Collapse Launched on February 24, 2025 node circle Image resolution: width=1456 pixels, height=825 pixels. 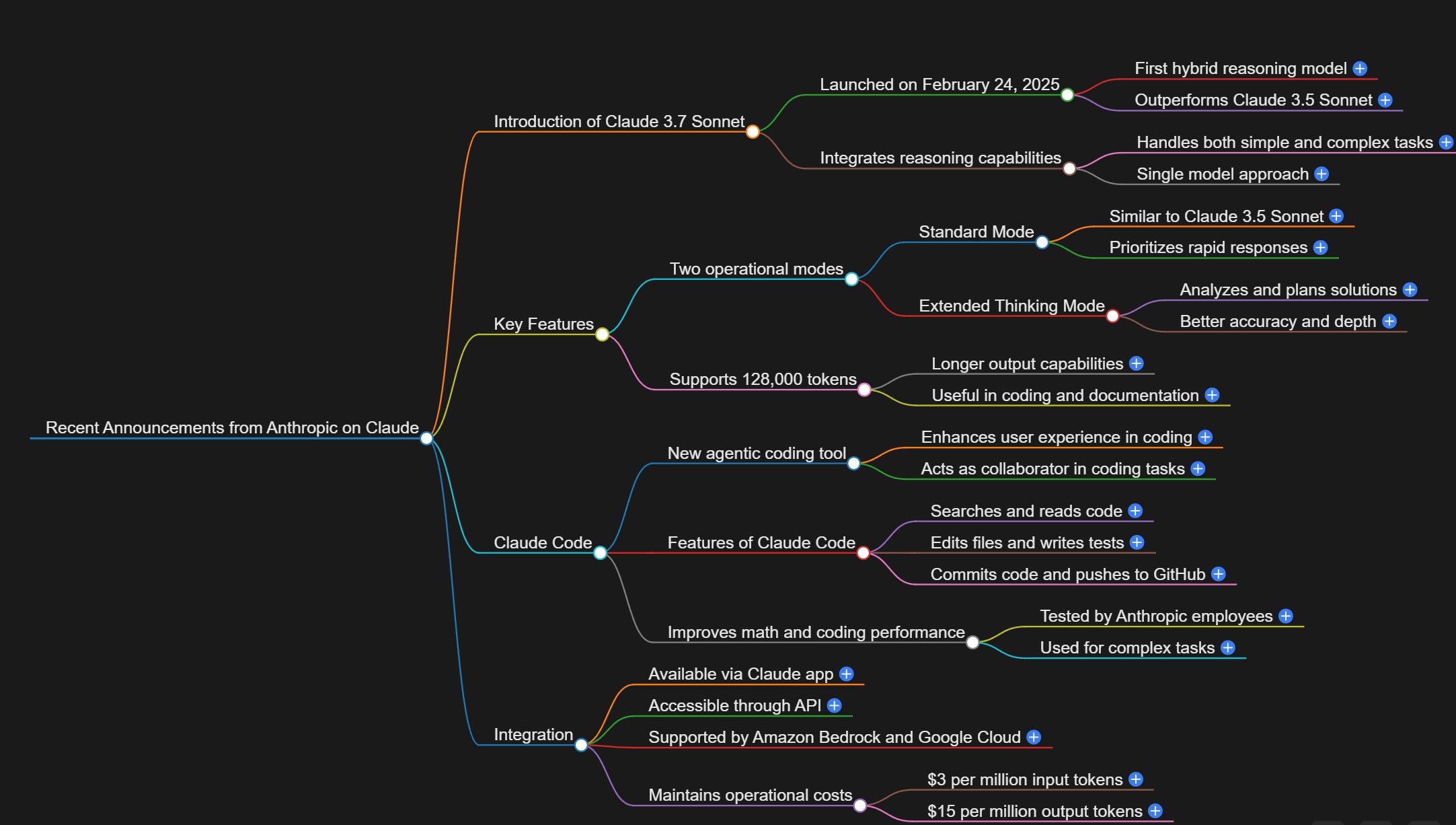tap(1067, 95)
